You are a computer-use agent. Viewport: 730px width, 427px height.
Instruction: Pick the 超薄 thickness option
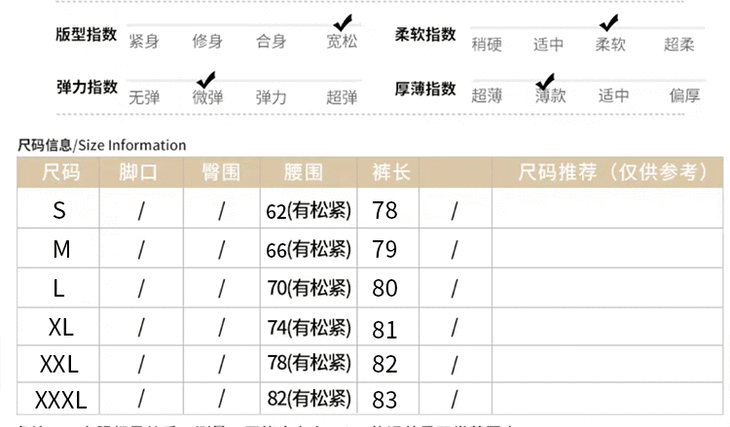(487, 96)
